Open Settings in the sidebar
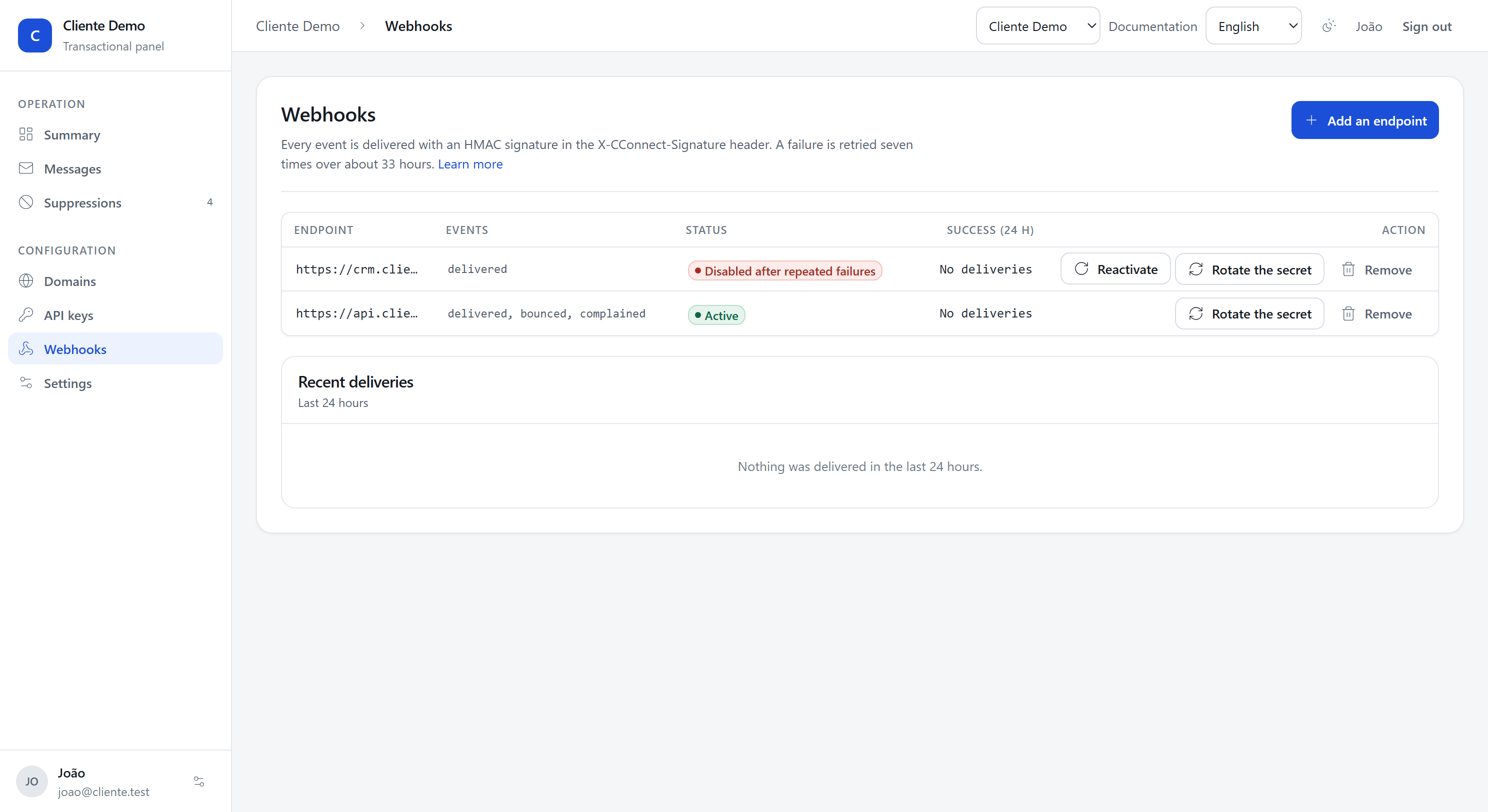 tap(115, 383)
